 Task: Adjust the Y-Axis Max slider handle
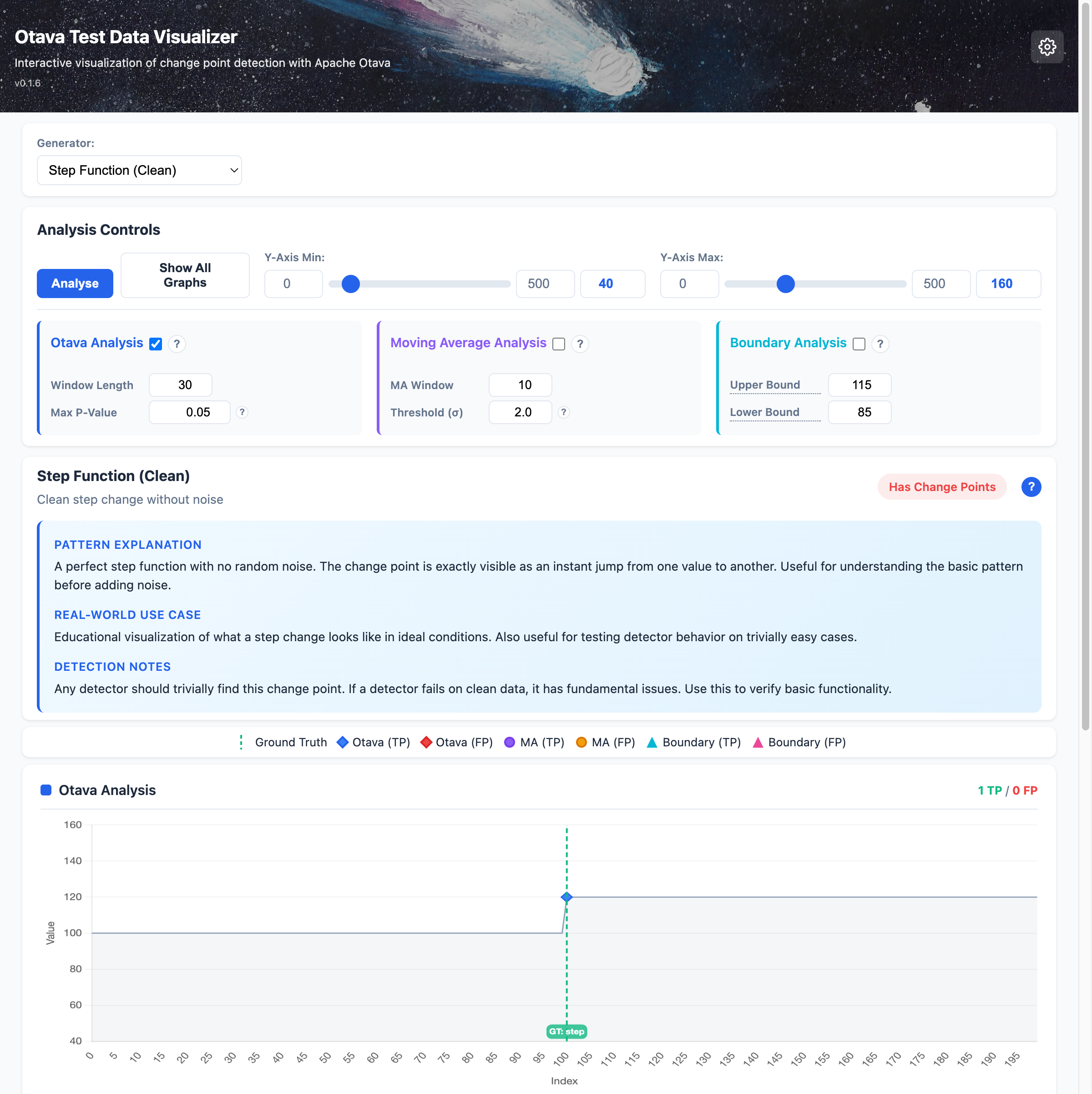[x=785, y=284]
